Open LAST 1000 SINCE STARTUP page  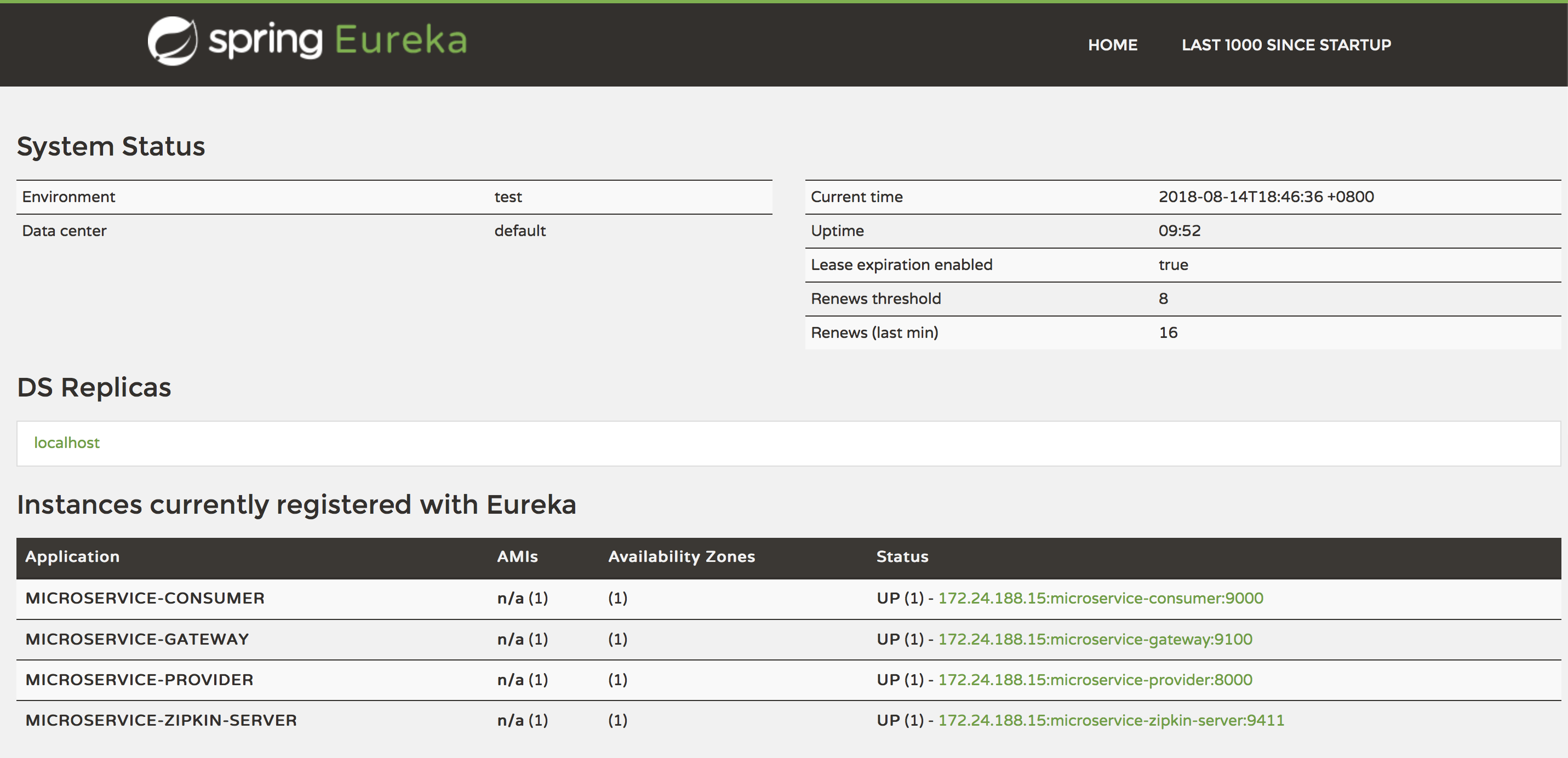click(1285, 45)
